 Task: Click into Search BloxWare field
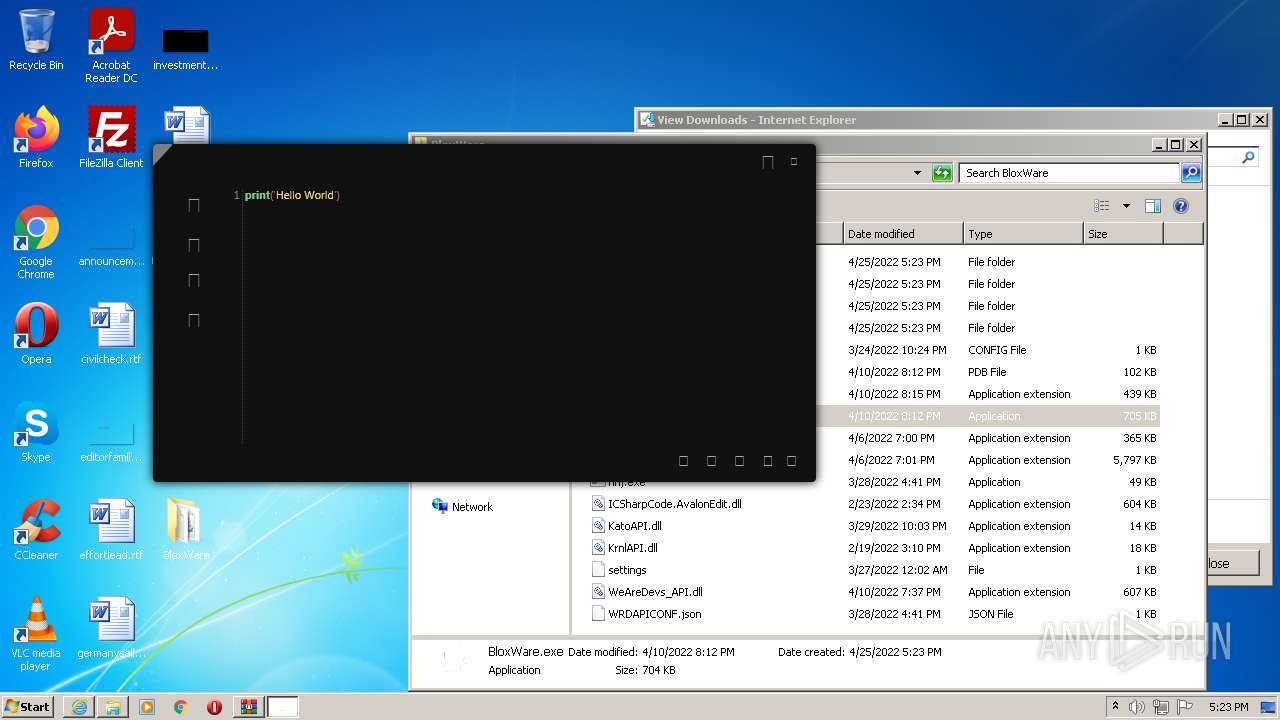pyautogui.click(x=1068, y=173)
